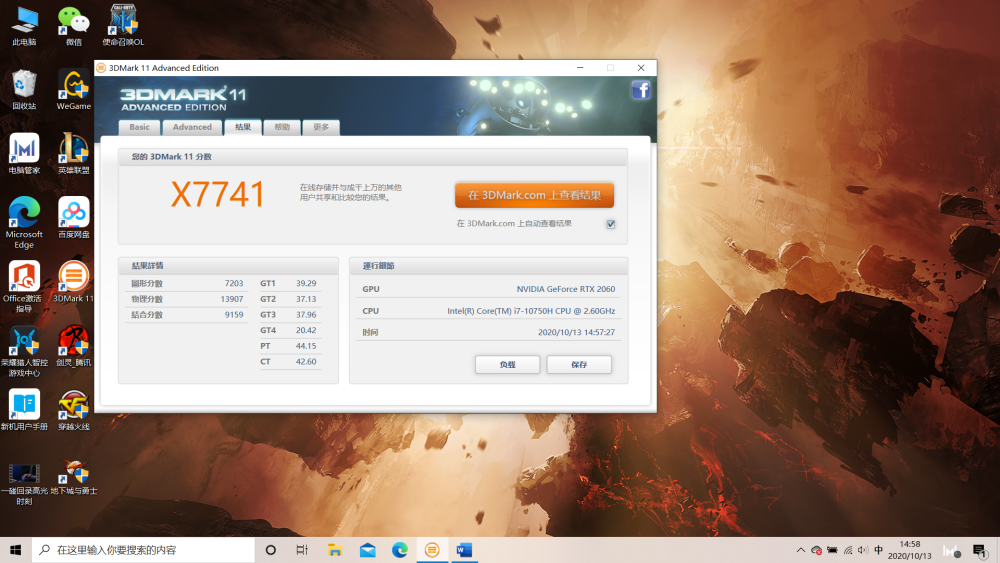Screen dimensions: 1000x563
Task: Open Edge browser from taskbar
Action: click(400, 550)
